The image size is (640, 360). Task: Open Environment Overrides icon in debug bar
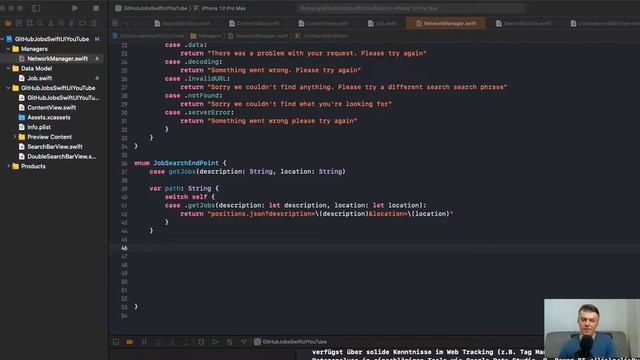pos(229,342)
